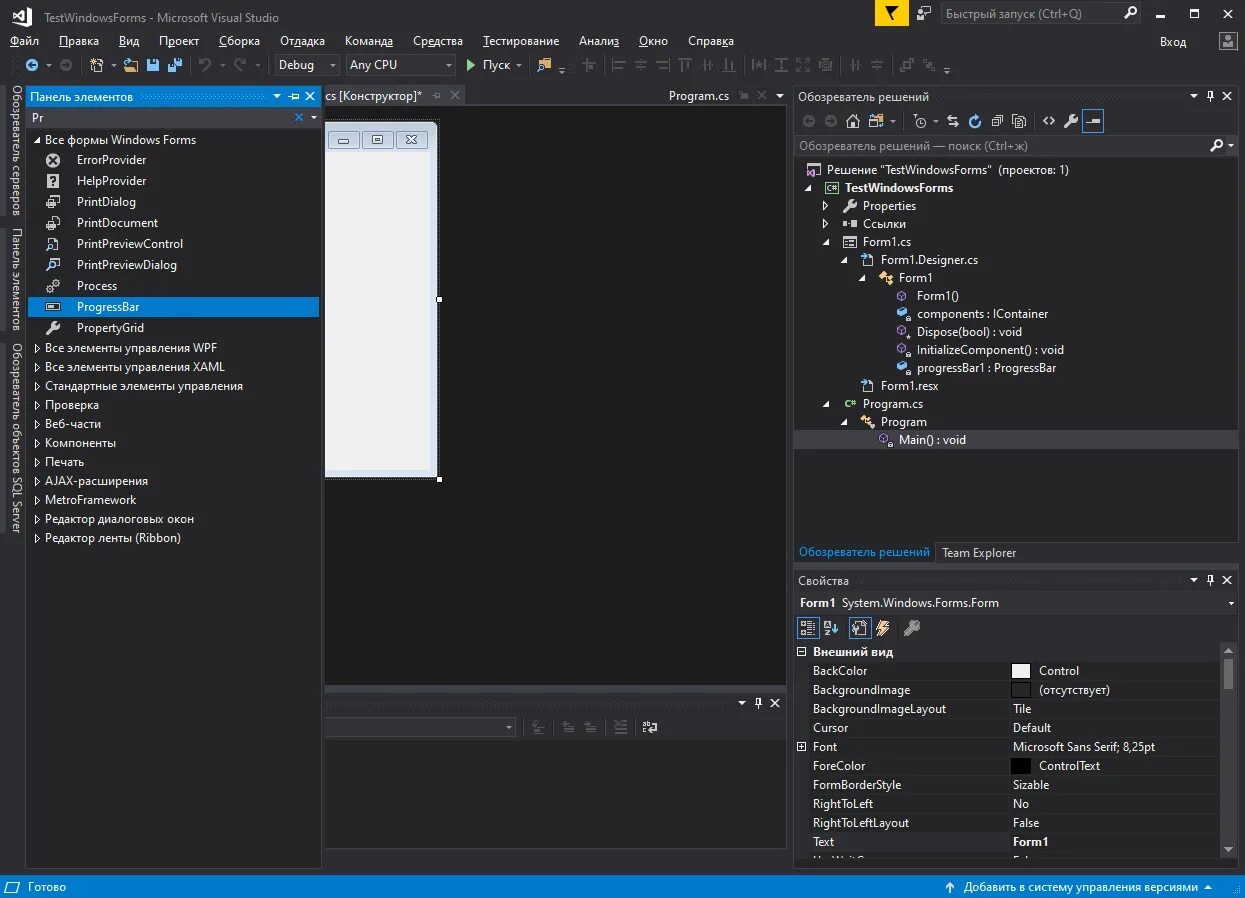Open the Обозреватель серверов side tab

tap(16, 151)
